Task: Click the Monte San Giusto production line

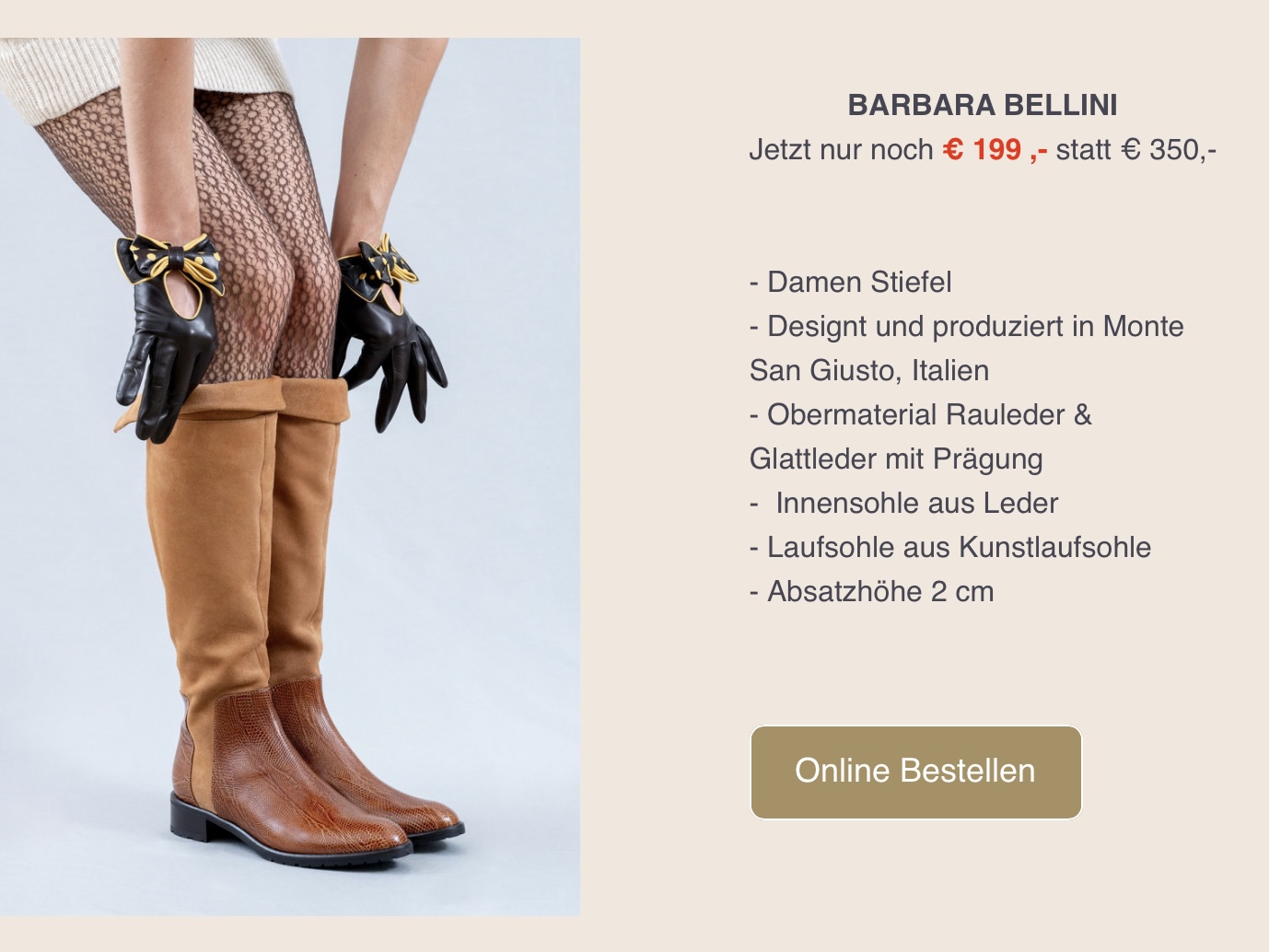Action: point(966,348)
